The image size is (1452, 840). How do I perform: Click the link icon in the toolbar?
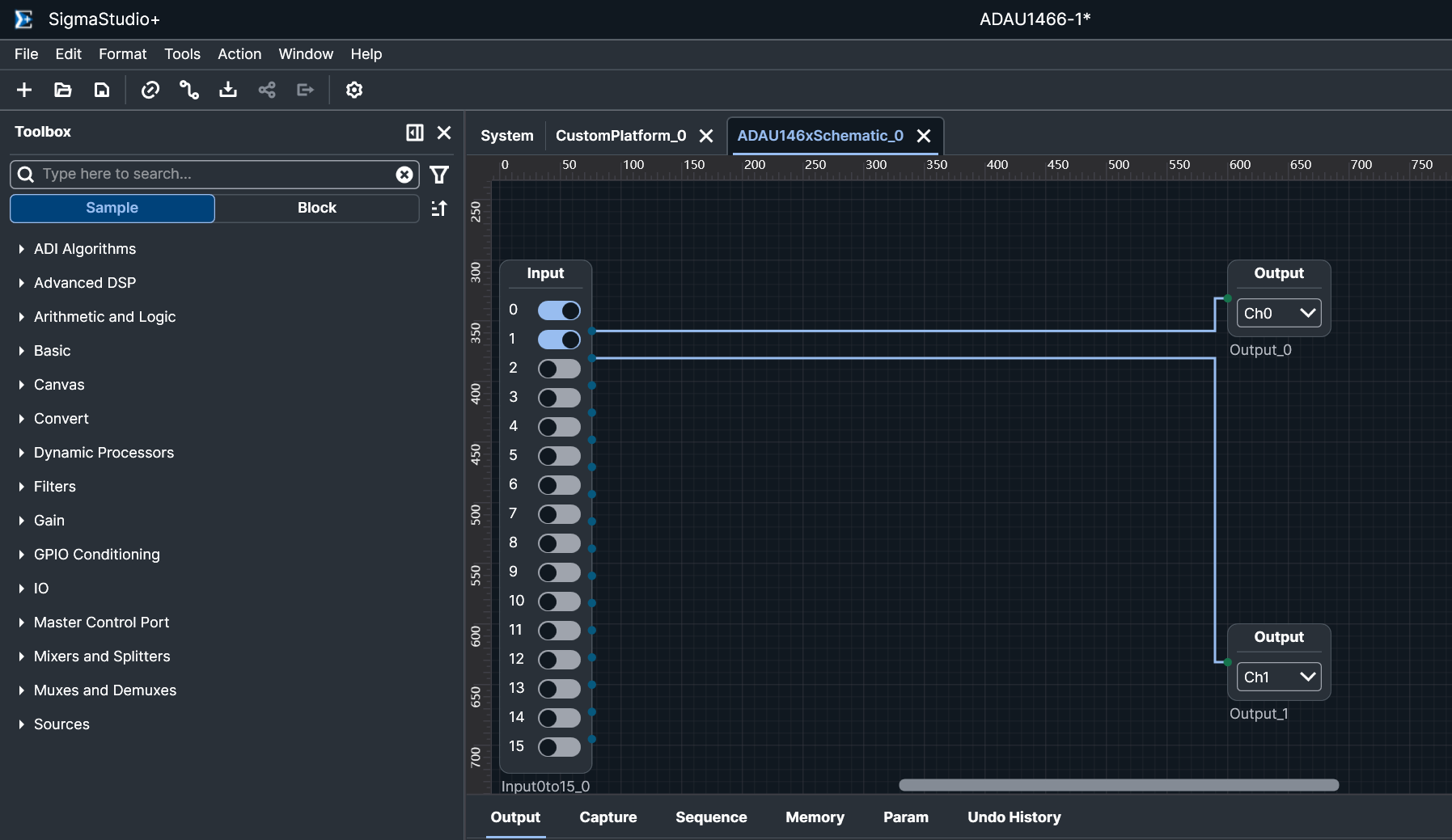tap(150, 90)
